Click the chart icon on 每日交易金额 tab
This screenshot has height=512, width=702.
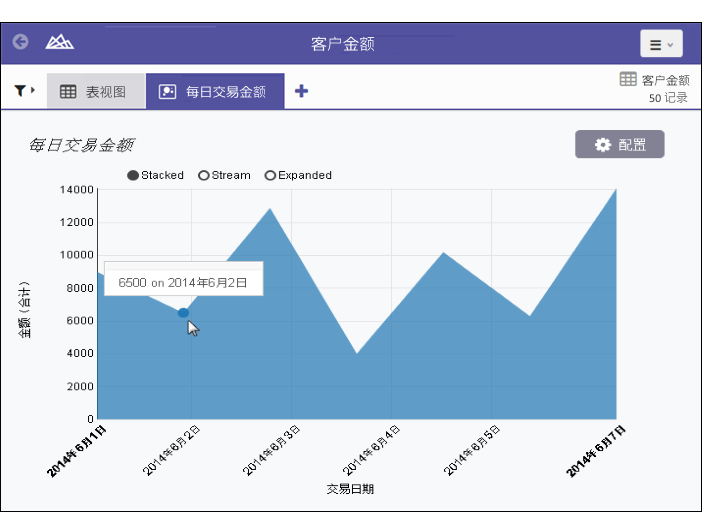[168, 91]
